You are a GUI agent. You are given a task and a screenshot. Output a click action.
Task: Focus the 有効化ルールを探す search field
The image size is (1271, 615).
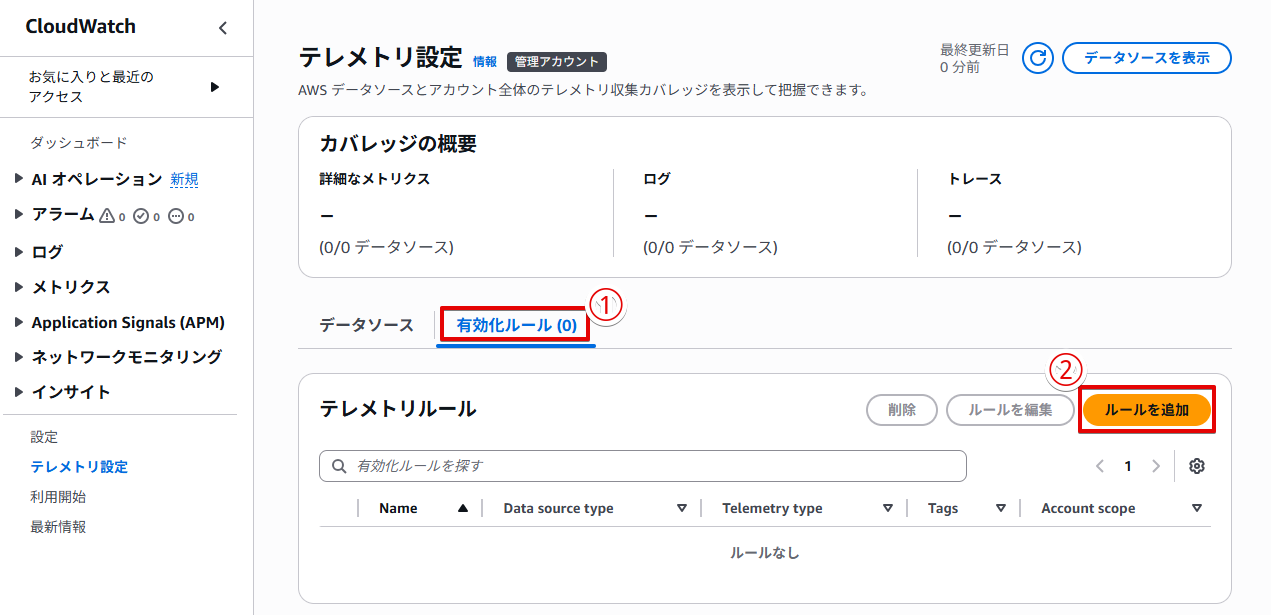pyautogui.click(x=643, y=466)
